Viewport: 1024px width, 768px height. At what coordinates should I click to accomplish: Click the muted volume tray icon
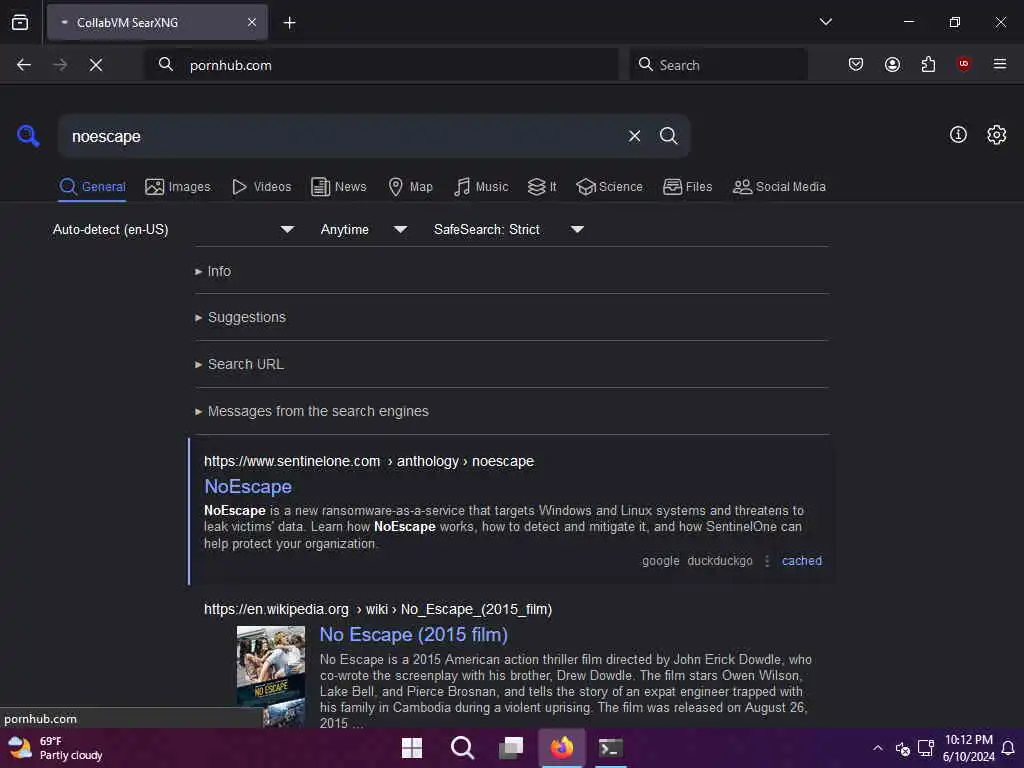(x=903, y=748)
